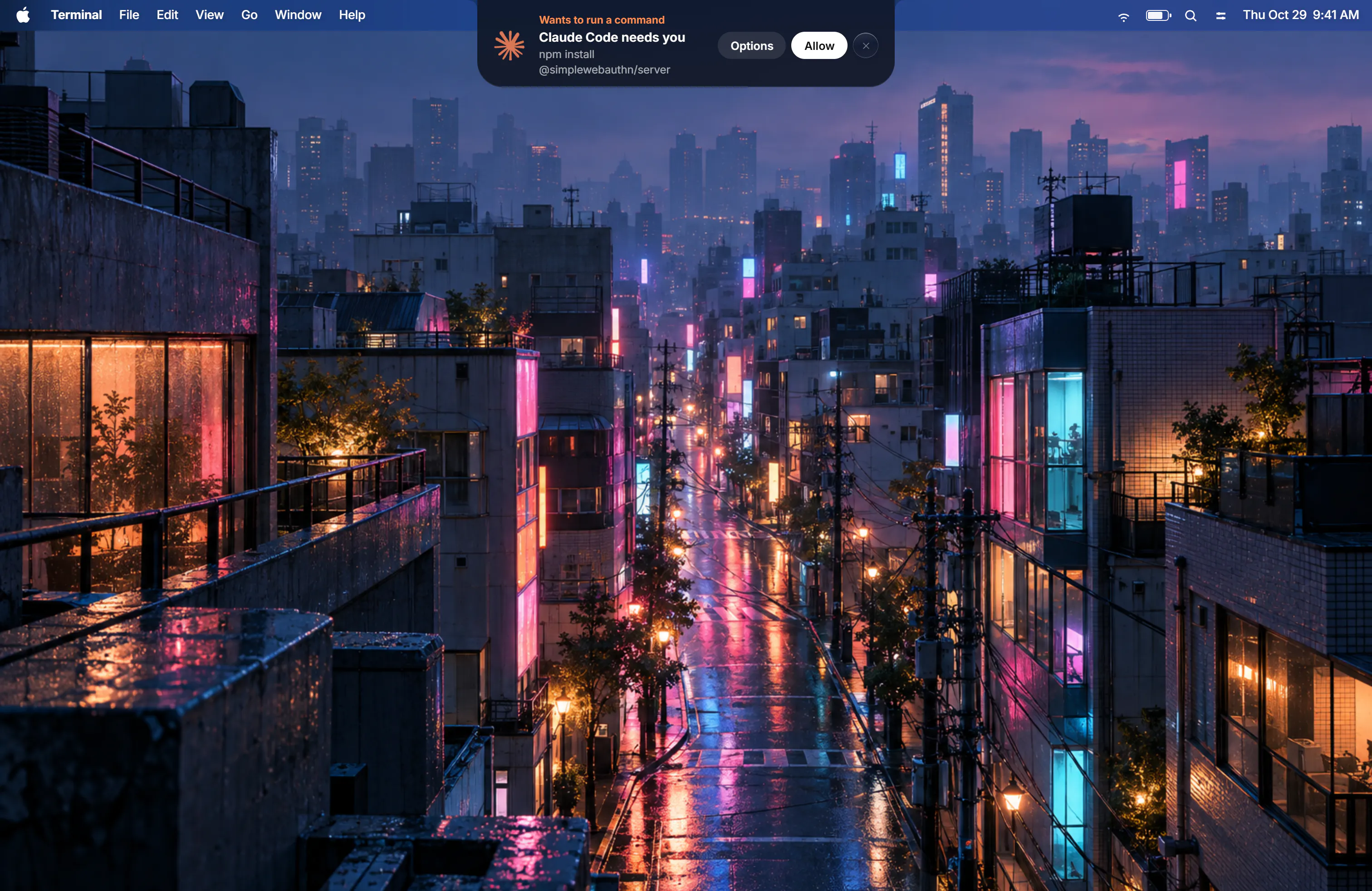Open the Terminal app menu

coord(76,15)
